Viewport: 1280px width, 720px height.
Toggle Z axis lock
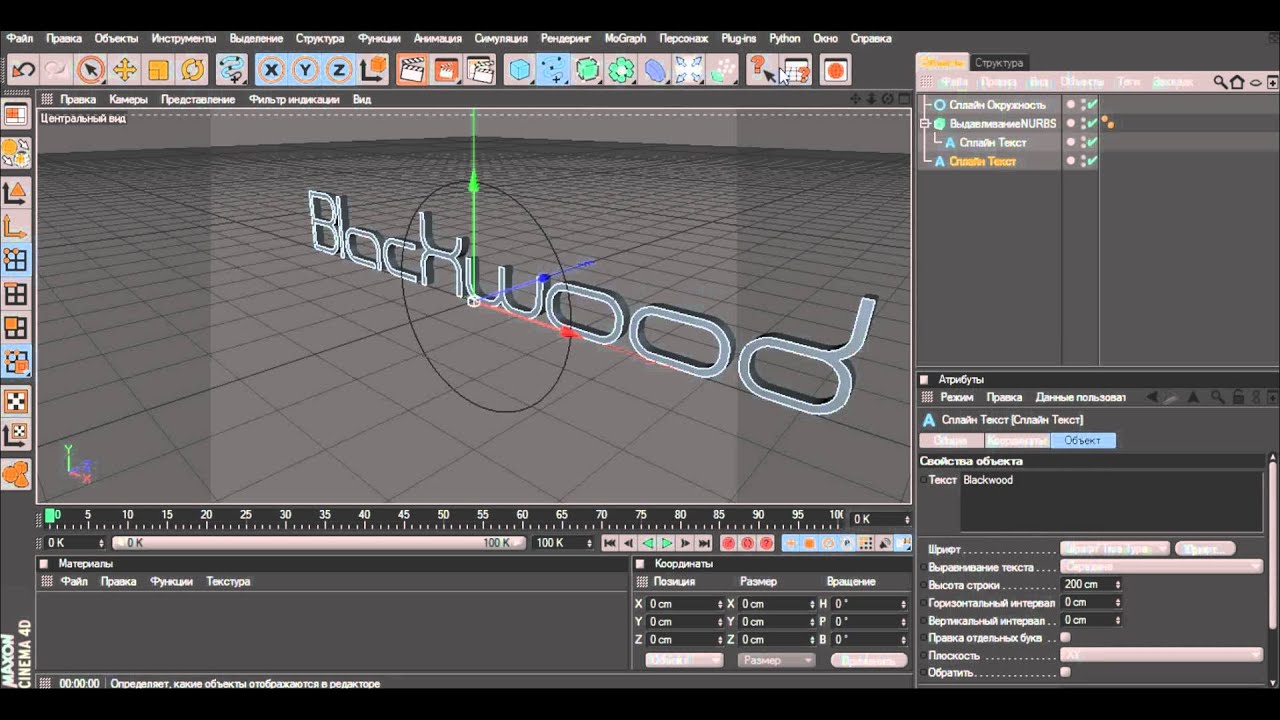point(339,69)
